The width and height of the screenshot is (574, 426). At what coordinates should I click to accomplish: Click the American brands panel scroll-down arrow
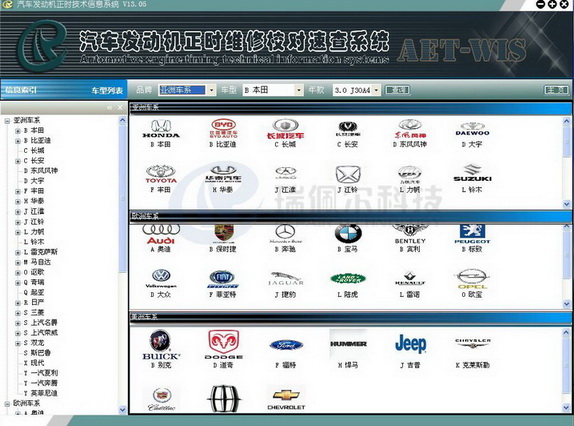(567, 407)
